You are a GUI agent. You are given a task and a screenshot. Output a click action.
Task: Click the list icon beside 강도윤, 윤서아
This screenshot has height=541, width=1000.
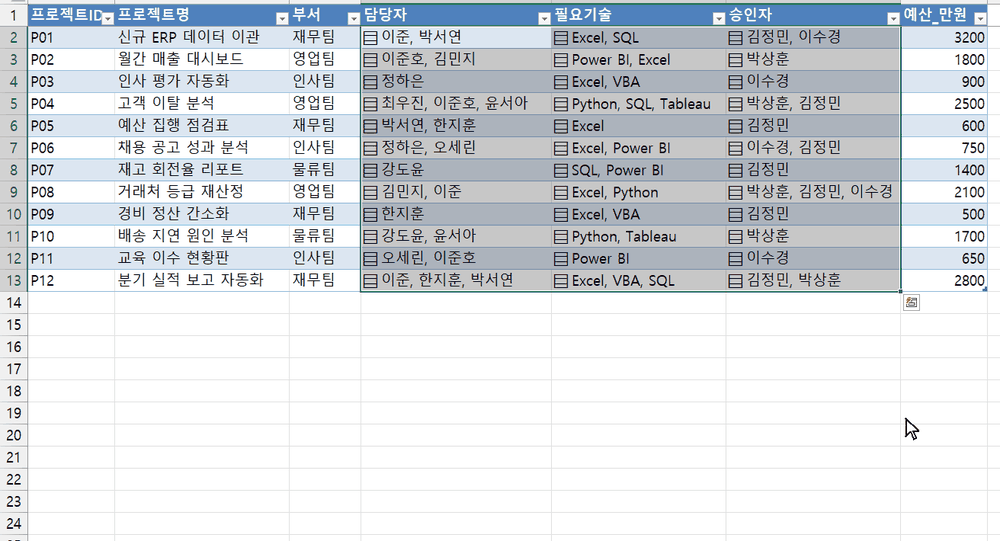[370, 237]
